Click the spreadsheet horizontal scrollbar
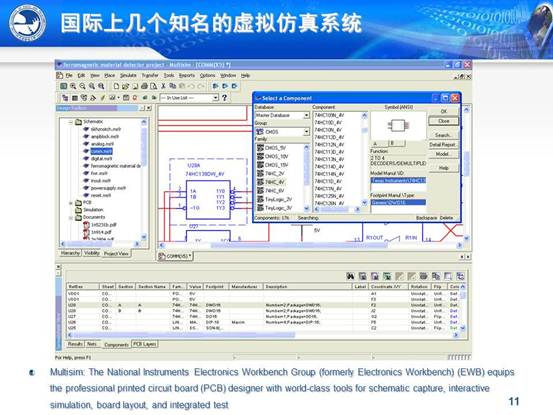Image resolution: width=553 pixels, height=415 pixels. pos(262,335)
